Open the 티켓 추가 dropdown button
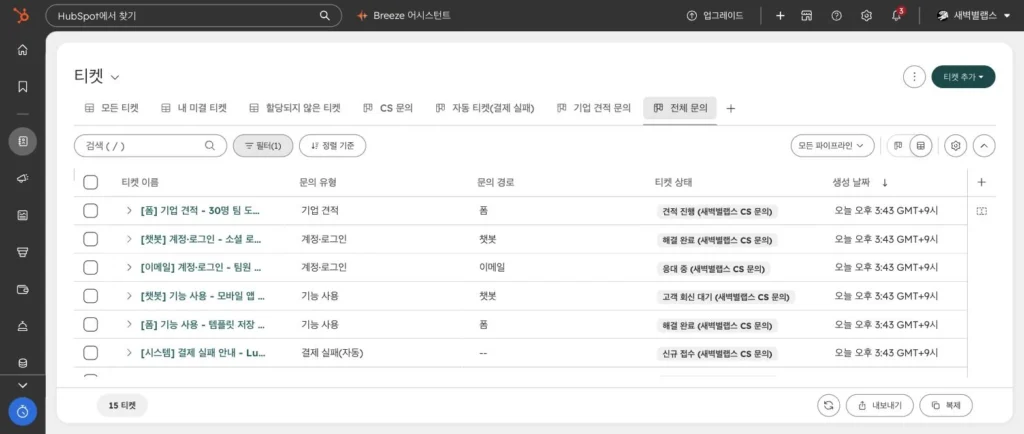 coord(963,76)
